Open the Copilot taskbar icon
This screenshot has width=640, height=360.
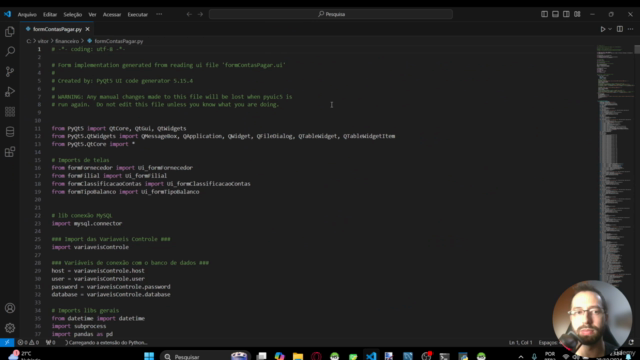pos(280,356)
